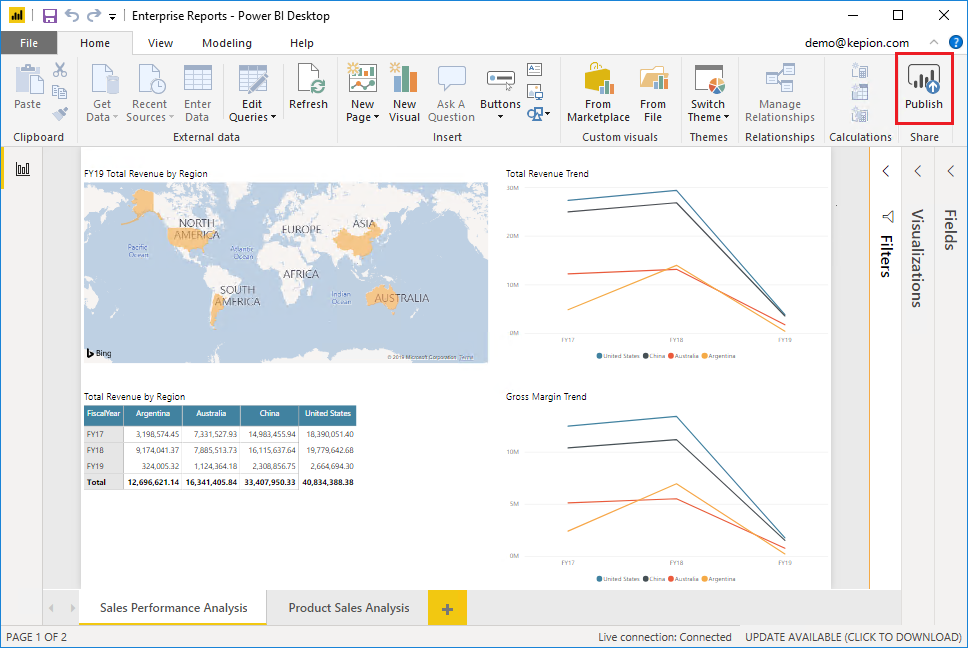The width and height of the screenshot is (968, 648).
Task: Select the Report view icon in sidebar
Action: pyautogui.click(x=23, y=169)
